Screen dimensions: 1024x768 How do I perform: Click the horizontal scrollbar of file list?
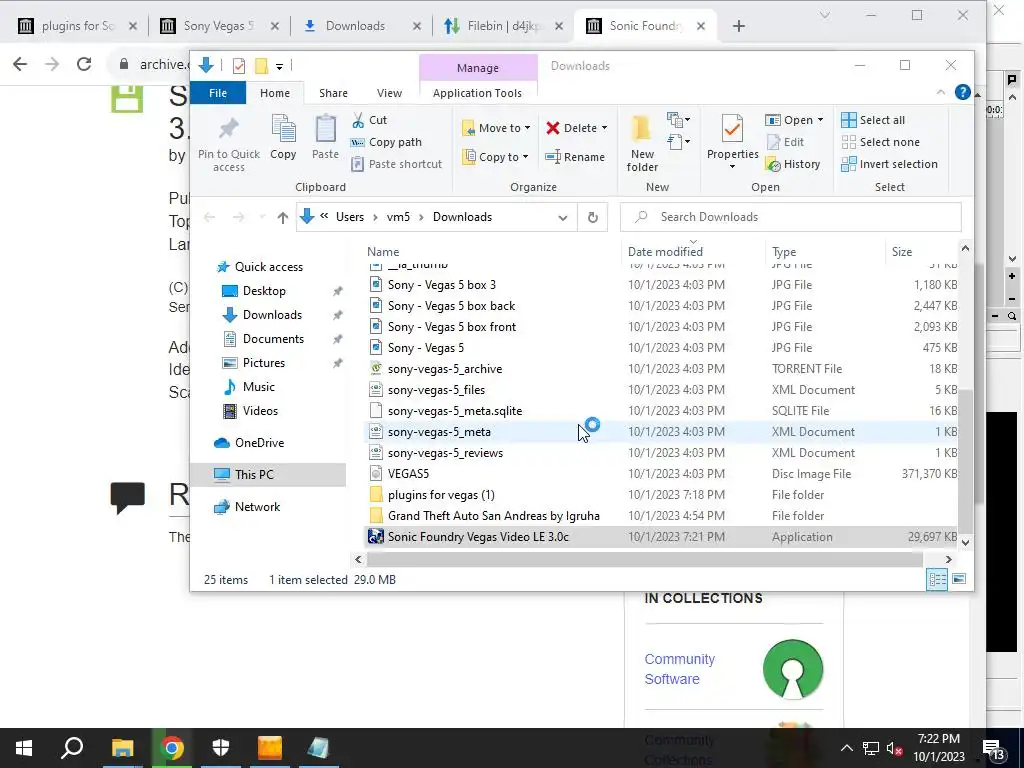[x=645, y=560]
